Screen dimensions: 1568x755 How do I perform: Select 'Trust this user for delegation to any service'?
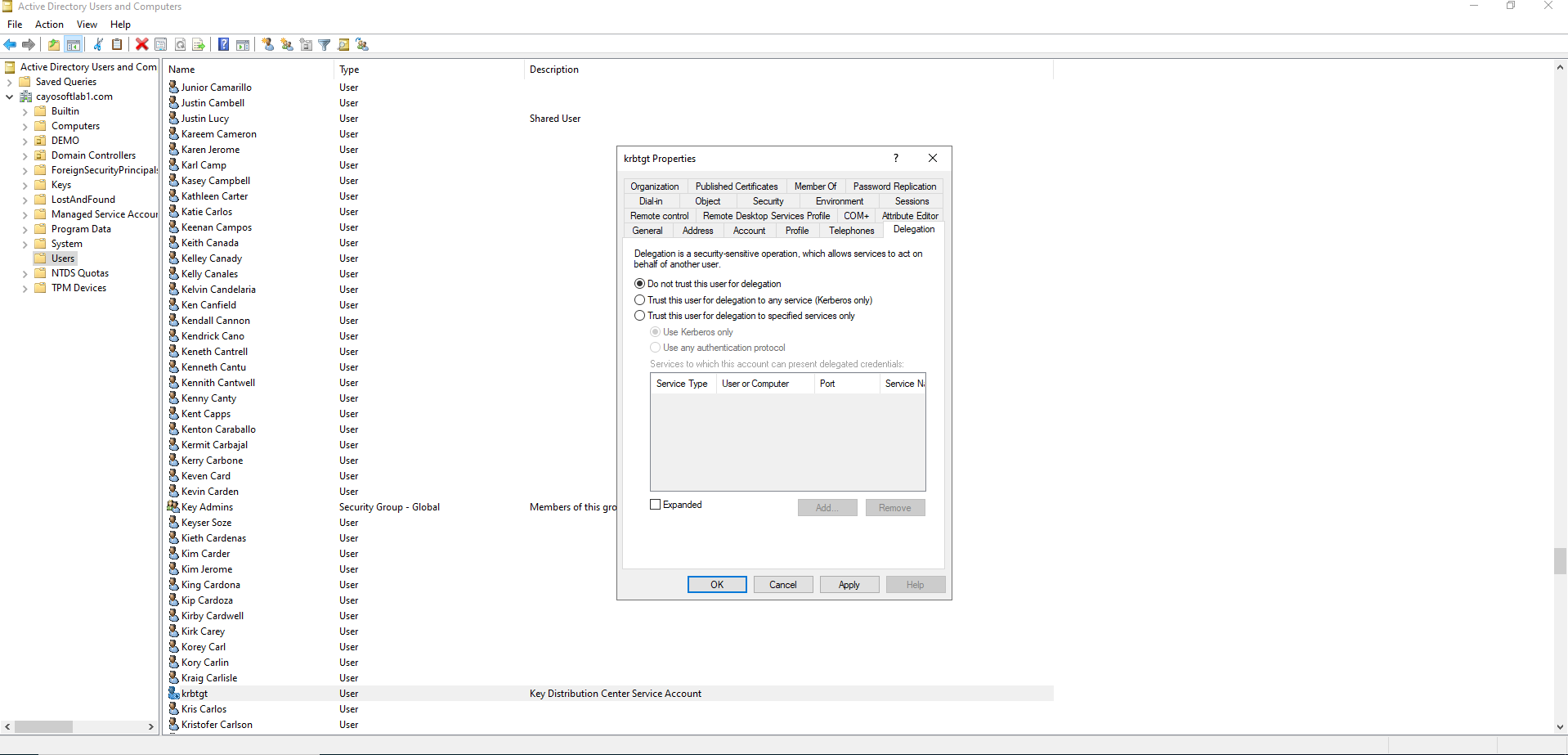click(x=640, y=300)
